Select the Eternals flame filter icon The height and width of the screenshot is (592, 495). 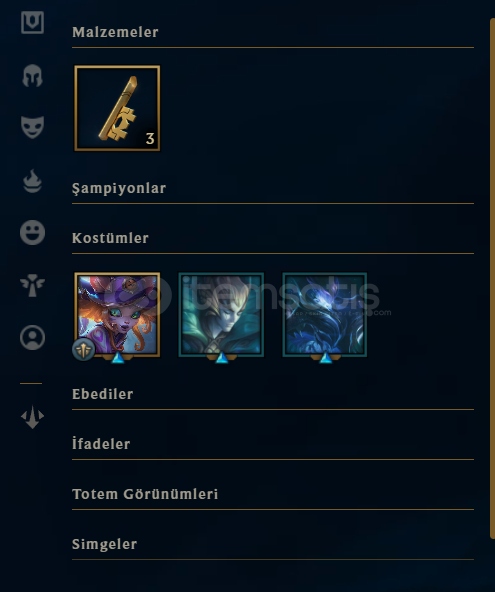pyautogui.click(x=32, y=181)
